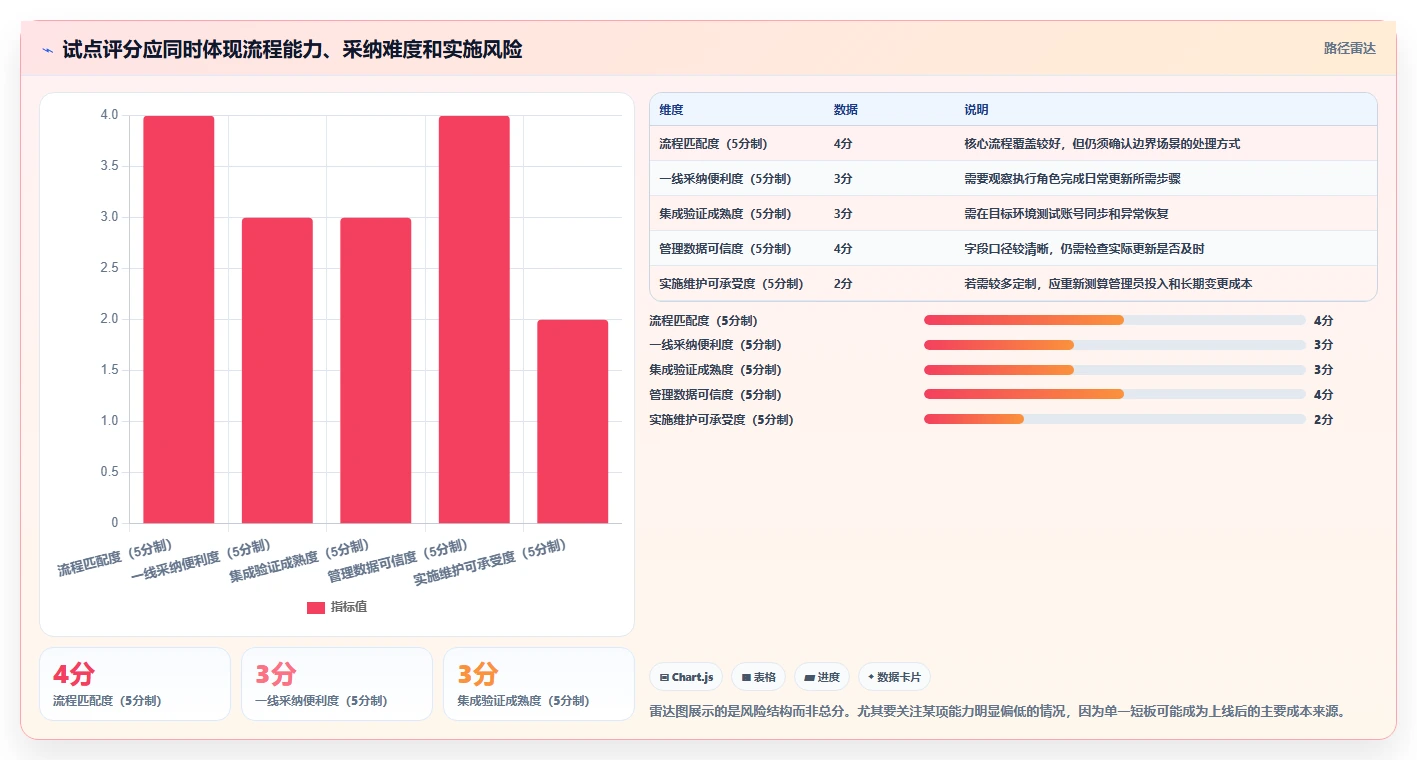The image size is (1417, 760).
Task: Click the 流程匹配度 label in progress list
Action: click(703, 320)
